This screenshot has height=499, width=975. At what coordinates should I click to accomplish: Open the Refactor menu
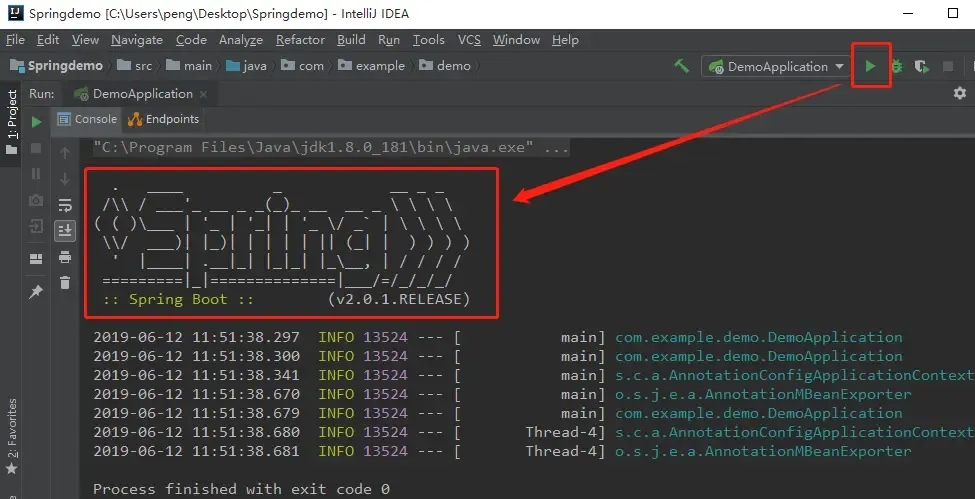[x=300, y=40]
